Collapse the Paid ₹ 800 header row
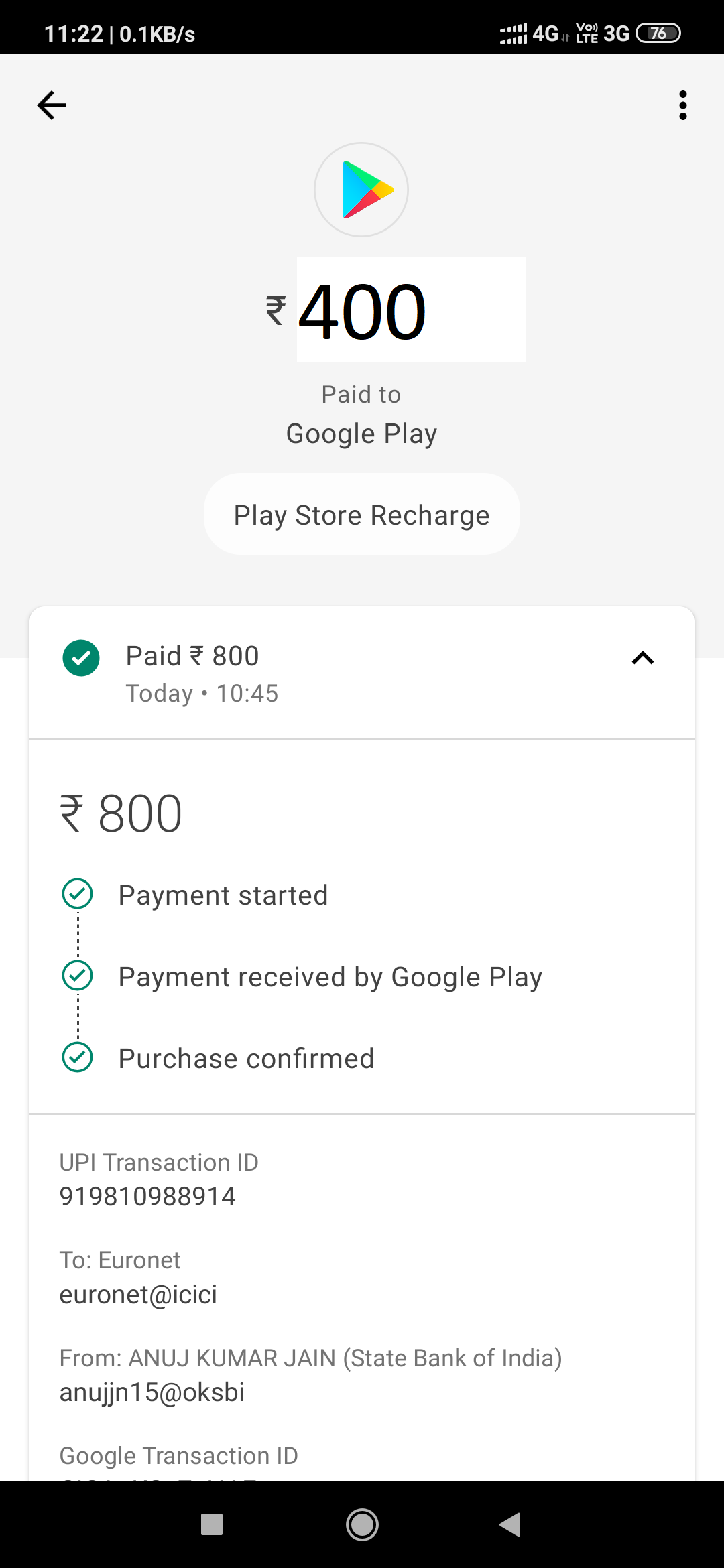 click(362, 673)
